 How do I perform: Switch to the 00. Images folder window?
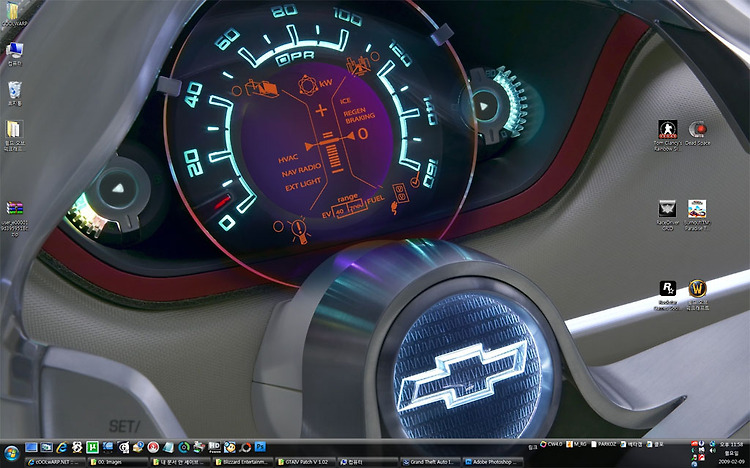point(118,462)
